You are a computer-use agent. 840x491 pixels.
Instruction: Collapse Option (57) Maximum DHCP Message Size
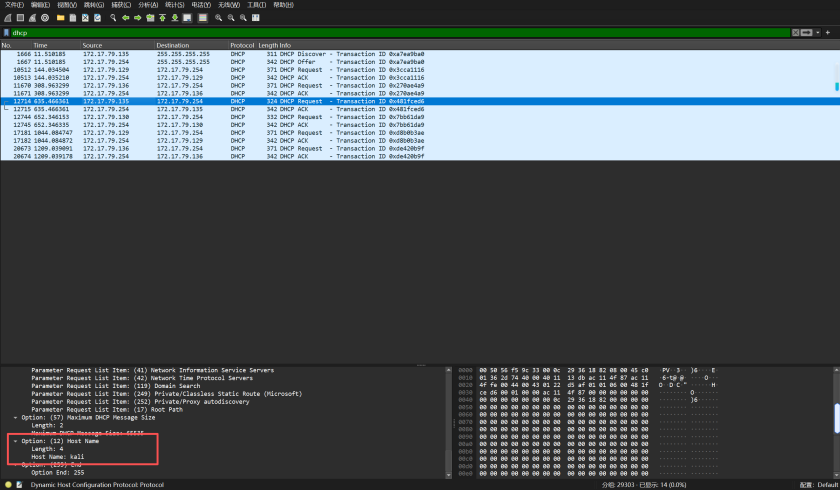(14, 417)
